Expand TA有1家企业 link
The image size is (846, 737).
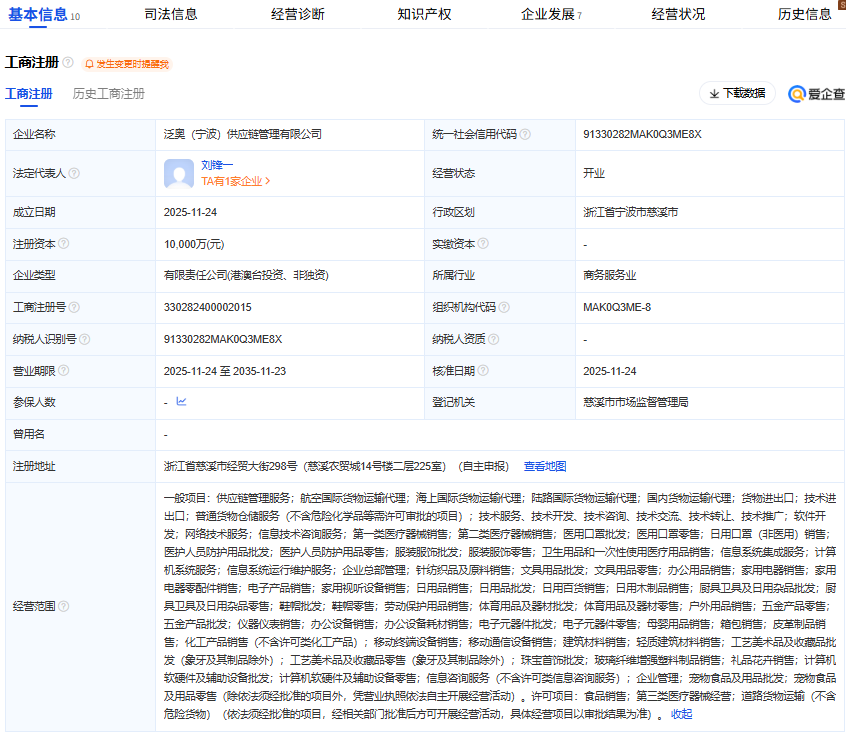click(235, 181)
